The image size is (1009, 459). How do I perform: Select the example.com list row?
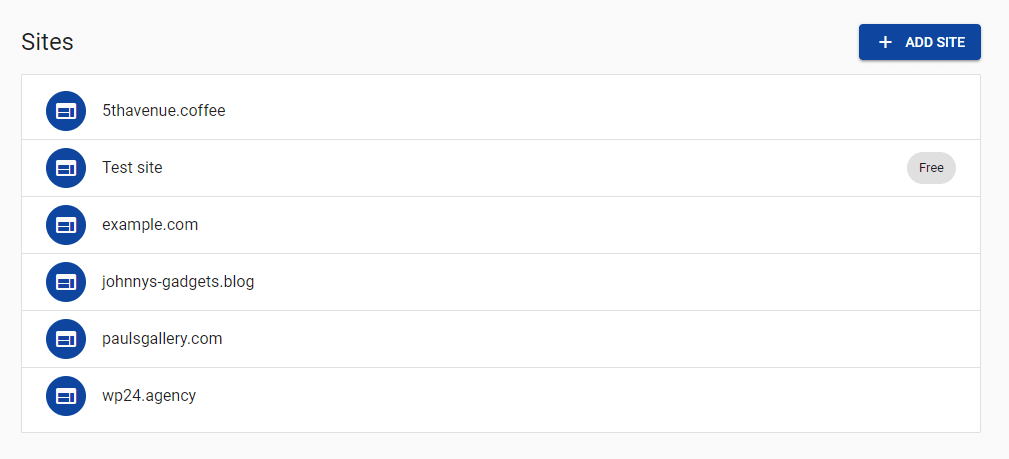[501, 225]
